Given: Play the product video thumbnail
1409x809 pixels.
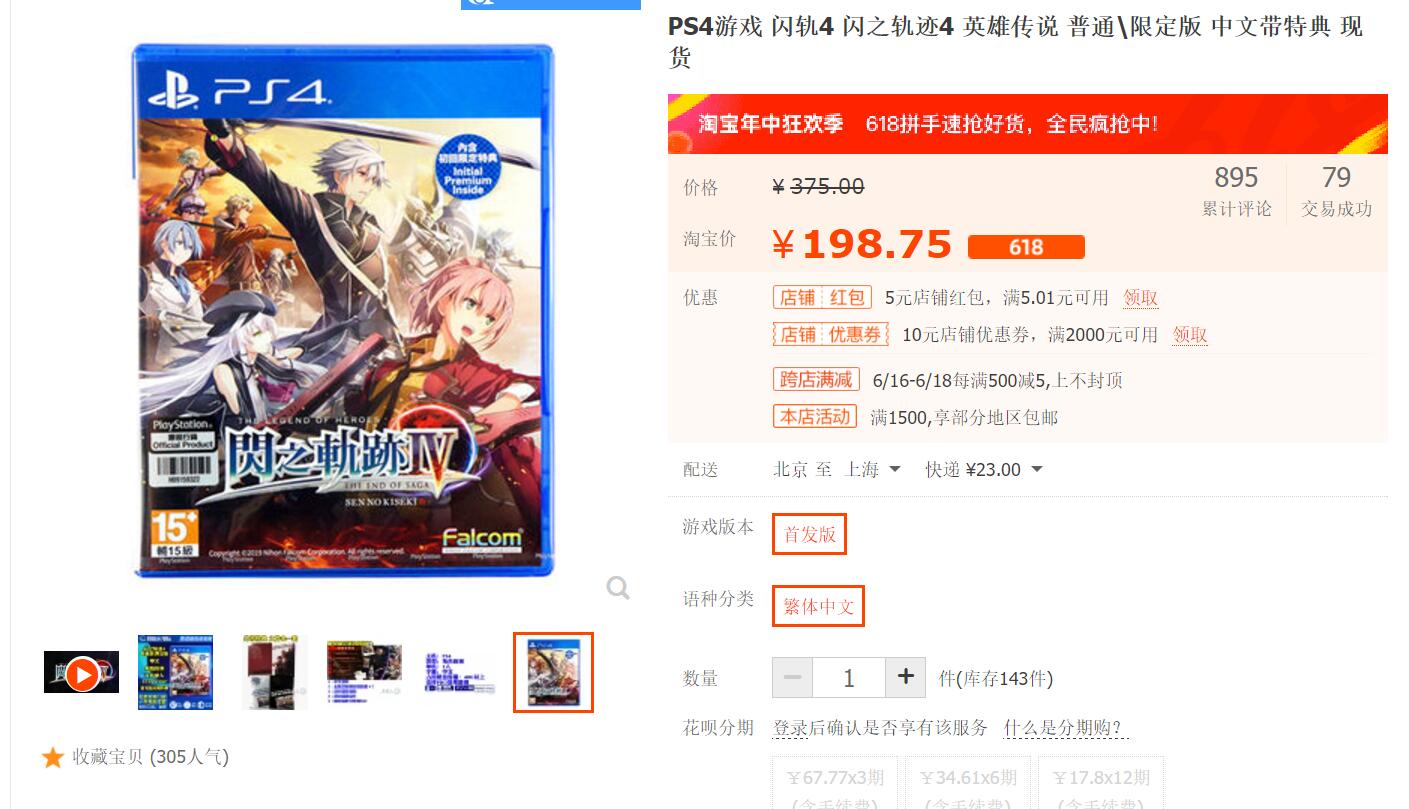Looking at the screenshot, I should coord(81,672).
